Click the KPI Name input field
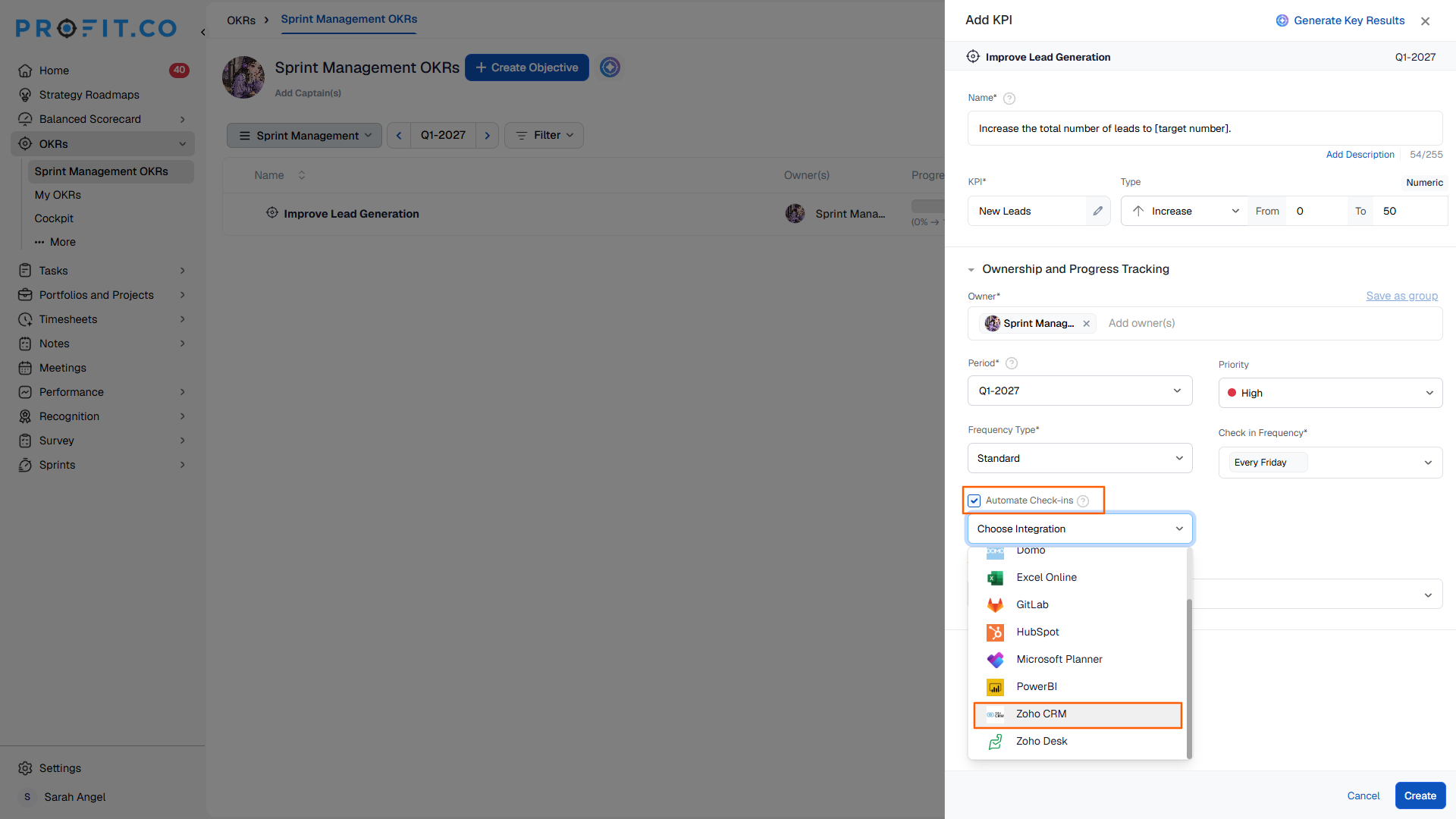The height and width of the screenshot is (819, 1456). [x=1204, y=128]
